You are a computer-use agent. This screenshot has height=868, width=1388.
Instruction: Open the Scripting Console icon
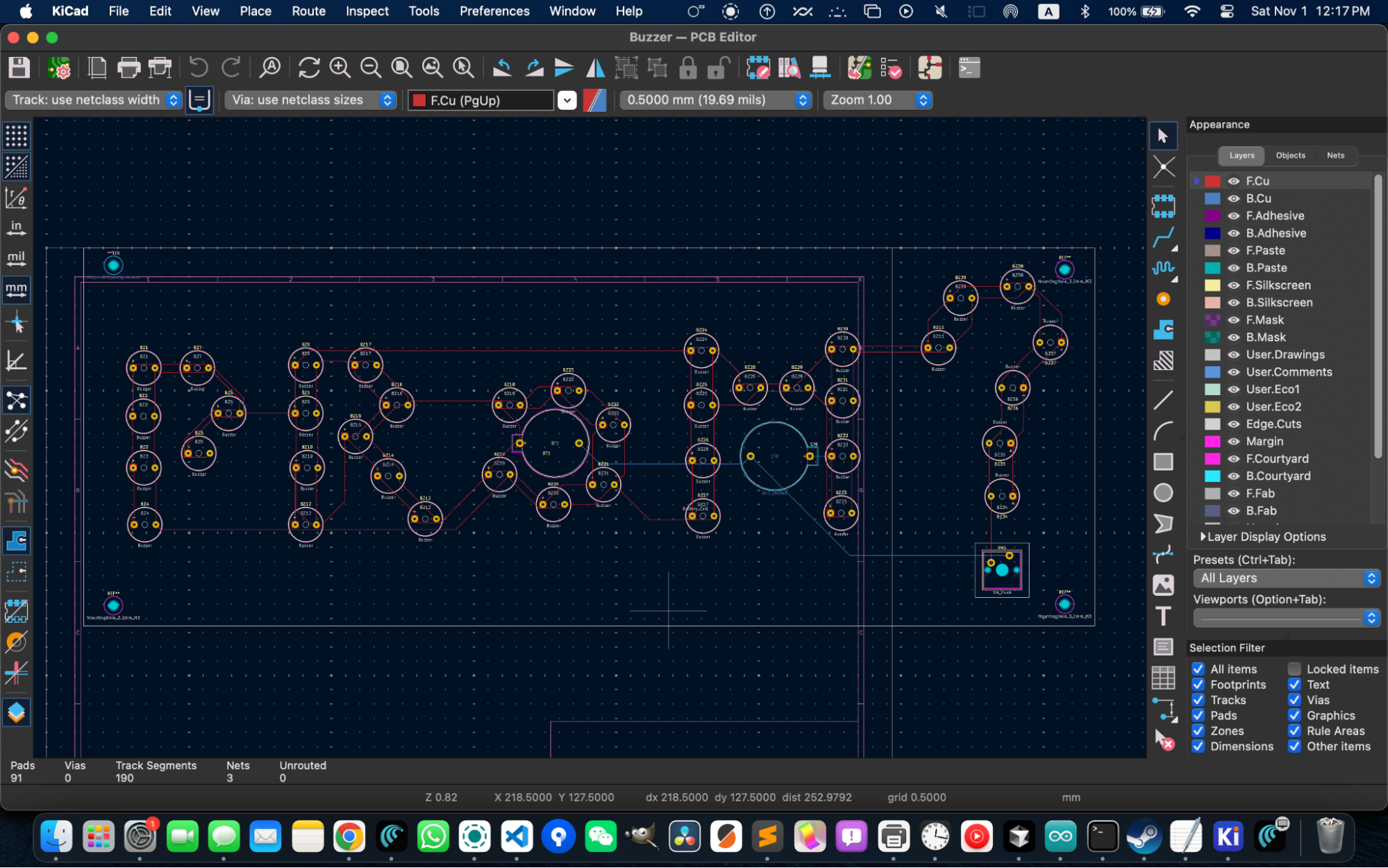969,68
